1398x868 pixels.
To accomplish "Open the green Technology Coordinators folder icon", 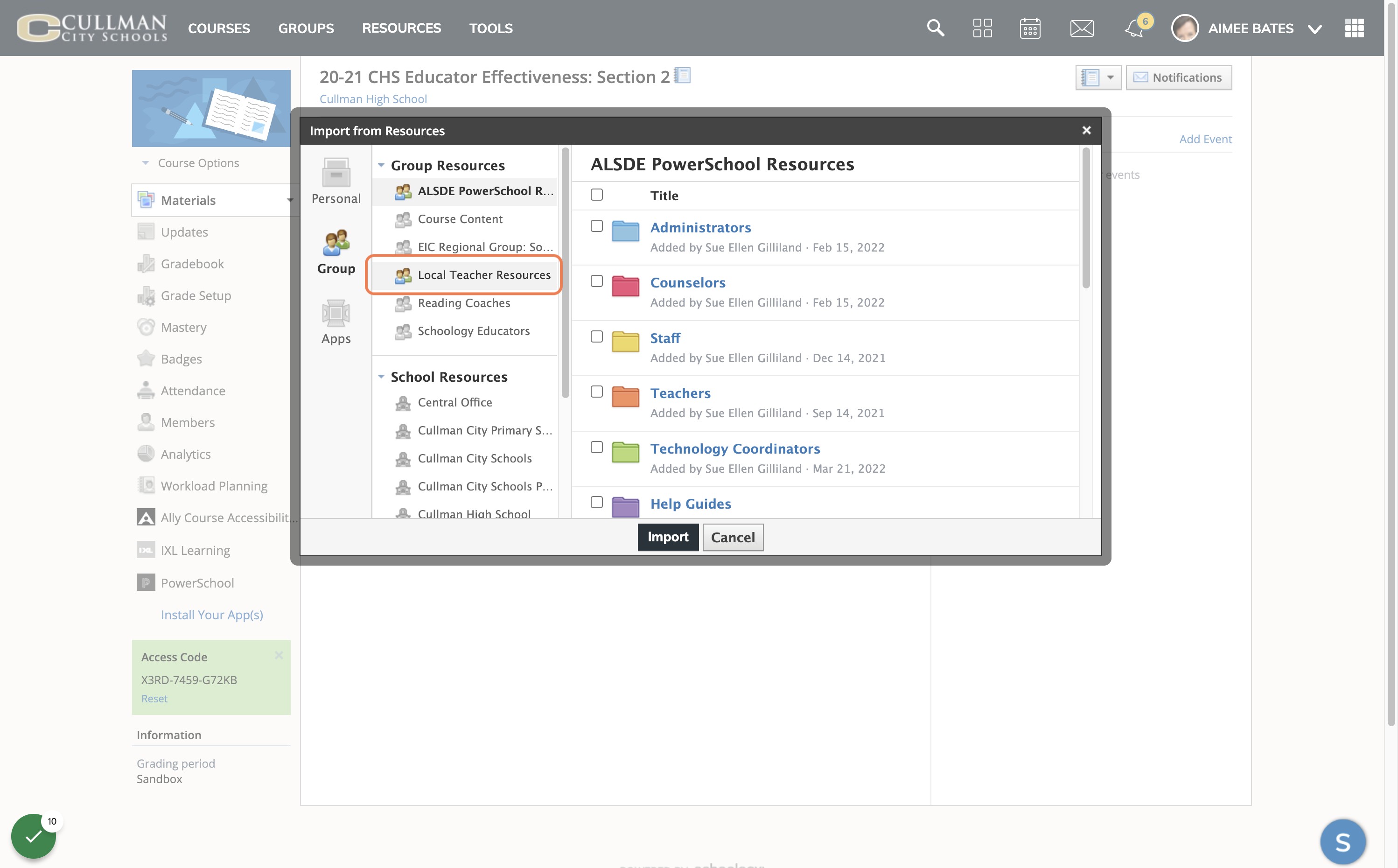I will tap(625, 452).
